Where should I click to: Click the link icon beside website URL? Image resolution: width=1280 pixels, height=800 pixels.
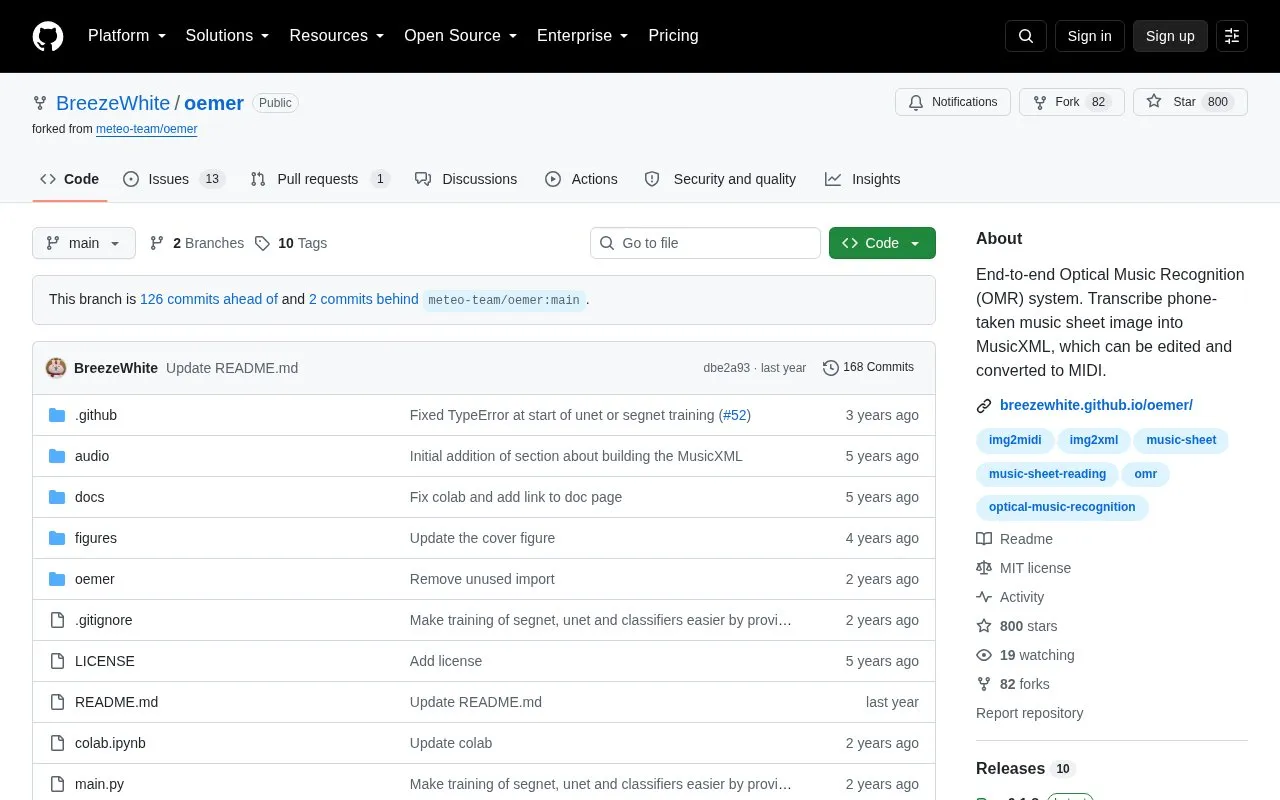point(984,406)
